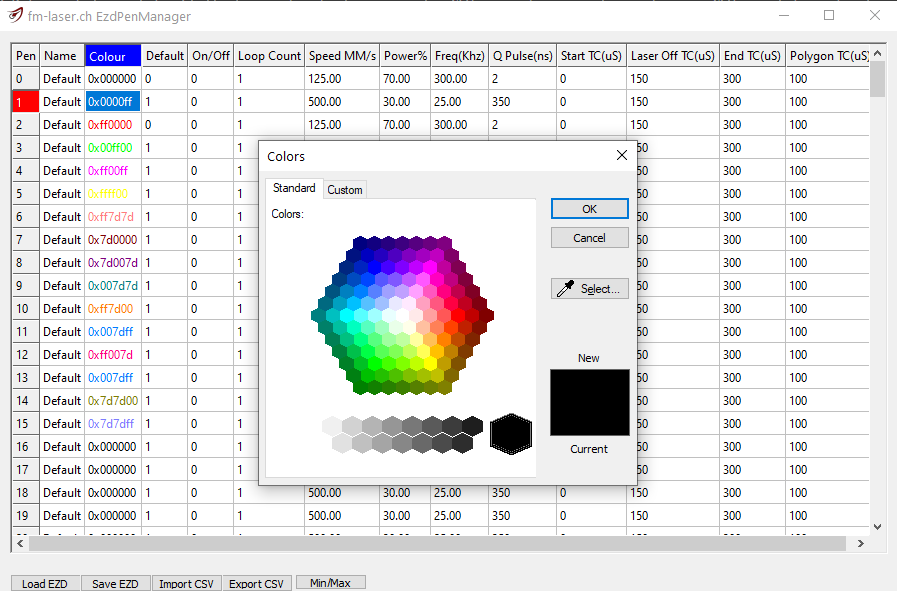The width and height of the screenshot is (897, 591).
Task: Click Q Pulse value 350 in pen 19 row
Action: pos(522,515)
